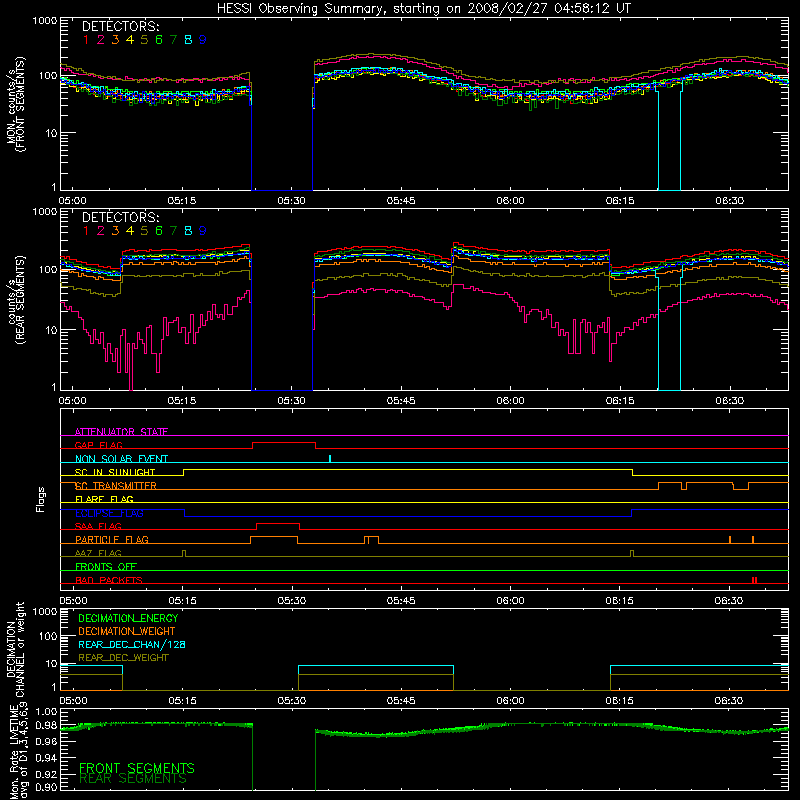This screenshot has height=800, width=800.
Task: Click the ATTENUATOR_STATE flag label
Action: (x=121, y=432)
